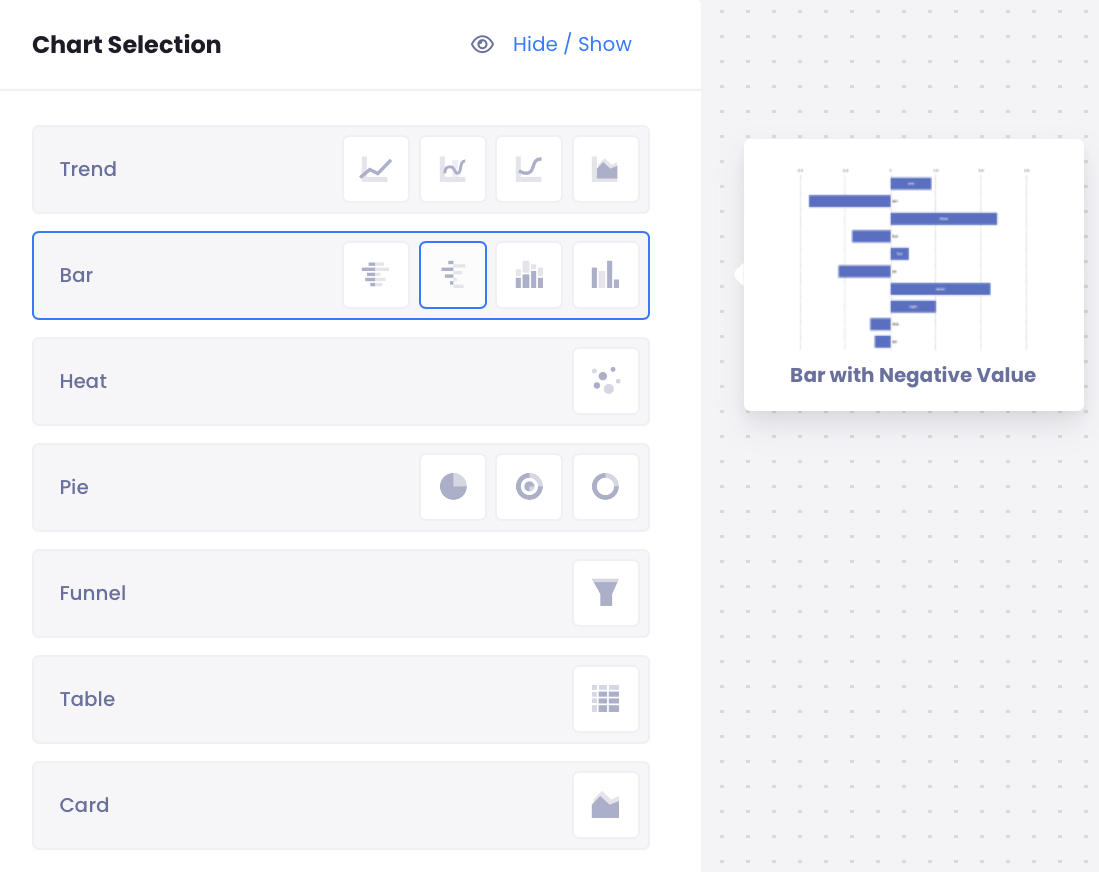This screenshot has height=872, width=1099.
Task: Select the basic line chart icon
Action: [376, 169]
